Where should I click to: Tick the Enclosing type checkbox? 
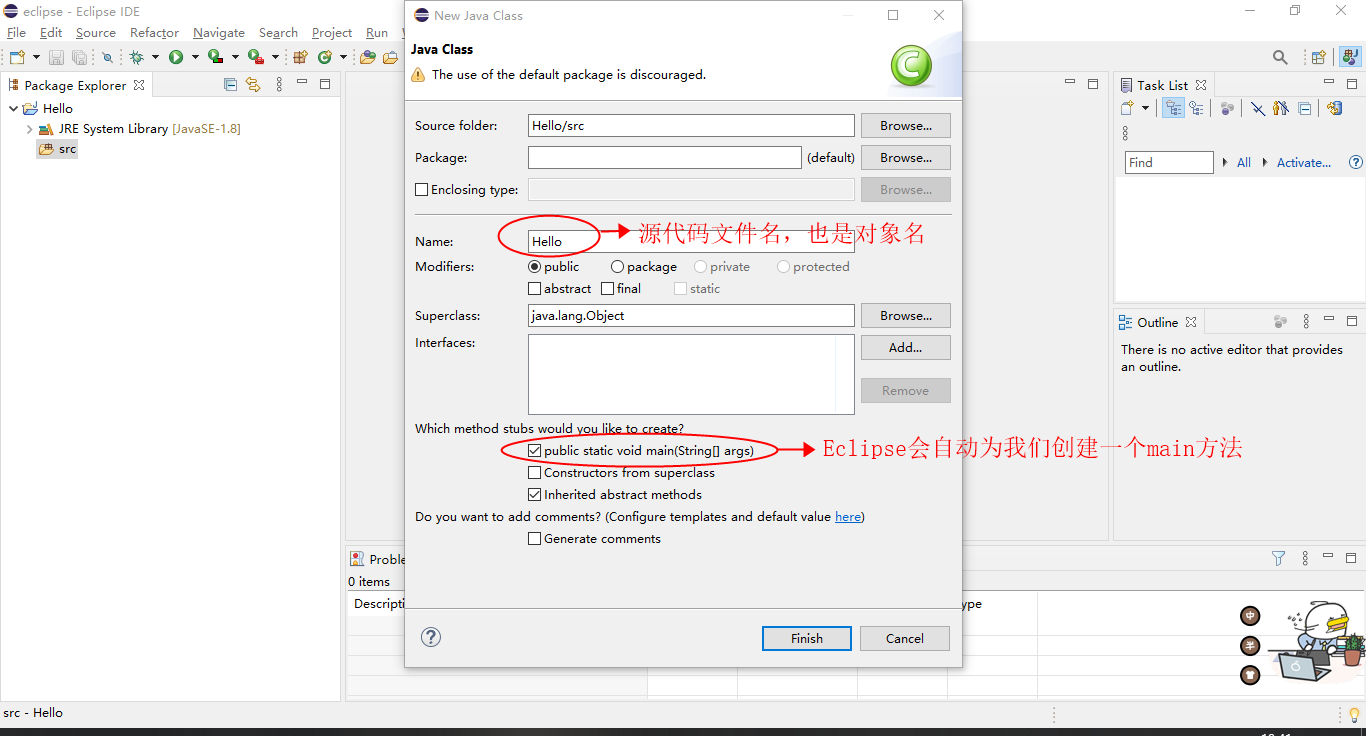point(421,189)
